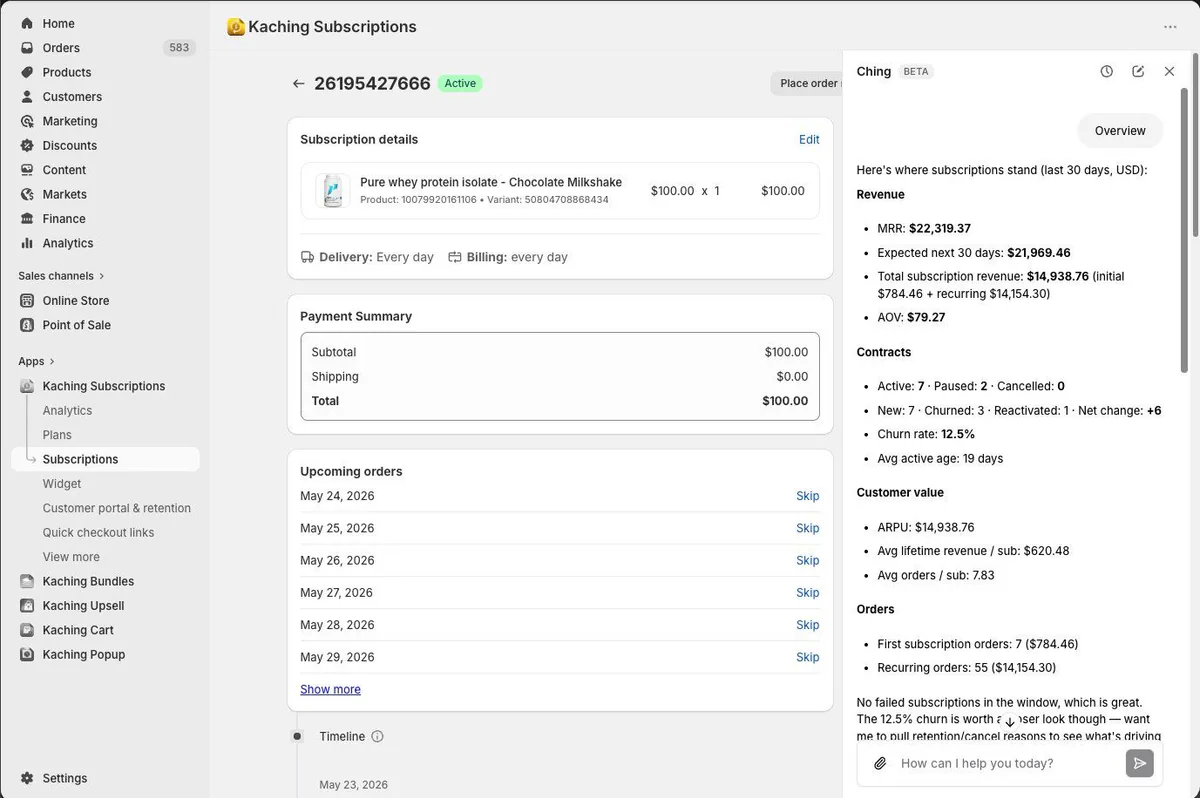Click the Finance bank icon

point(27,219)
